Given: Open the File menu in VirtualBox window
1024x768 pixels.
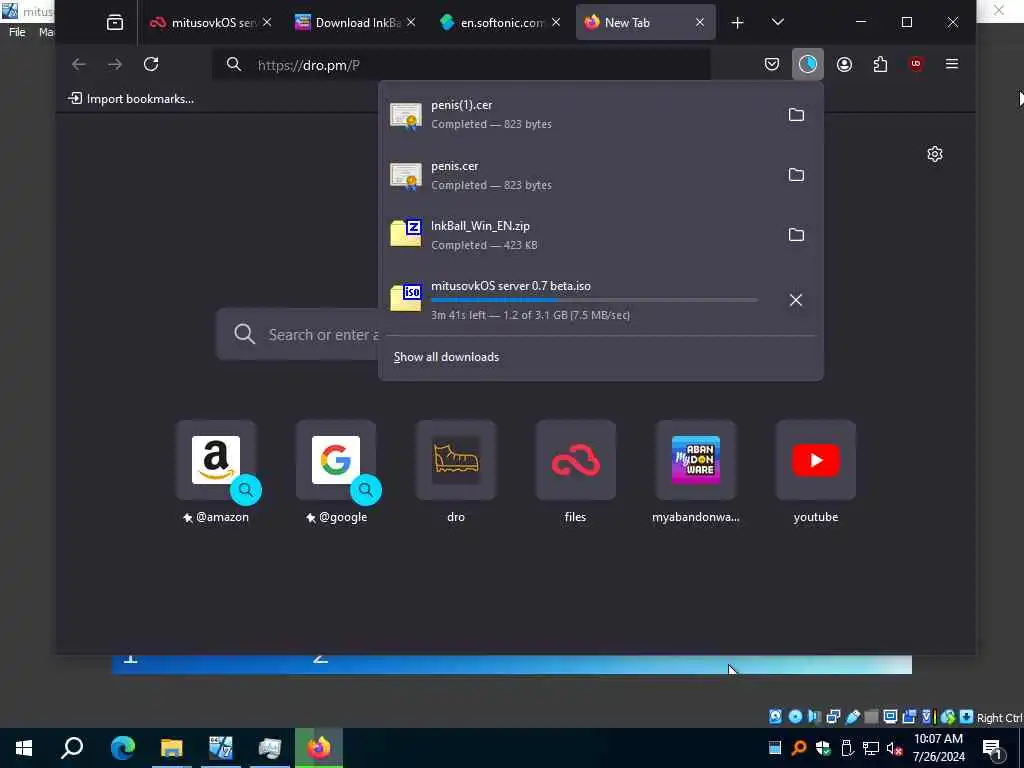Looking at the screenshot, I should pyautogui.click(x=17, y=32).
